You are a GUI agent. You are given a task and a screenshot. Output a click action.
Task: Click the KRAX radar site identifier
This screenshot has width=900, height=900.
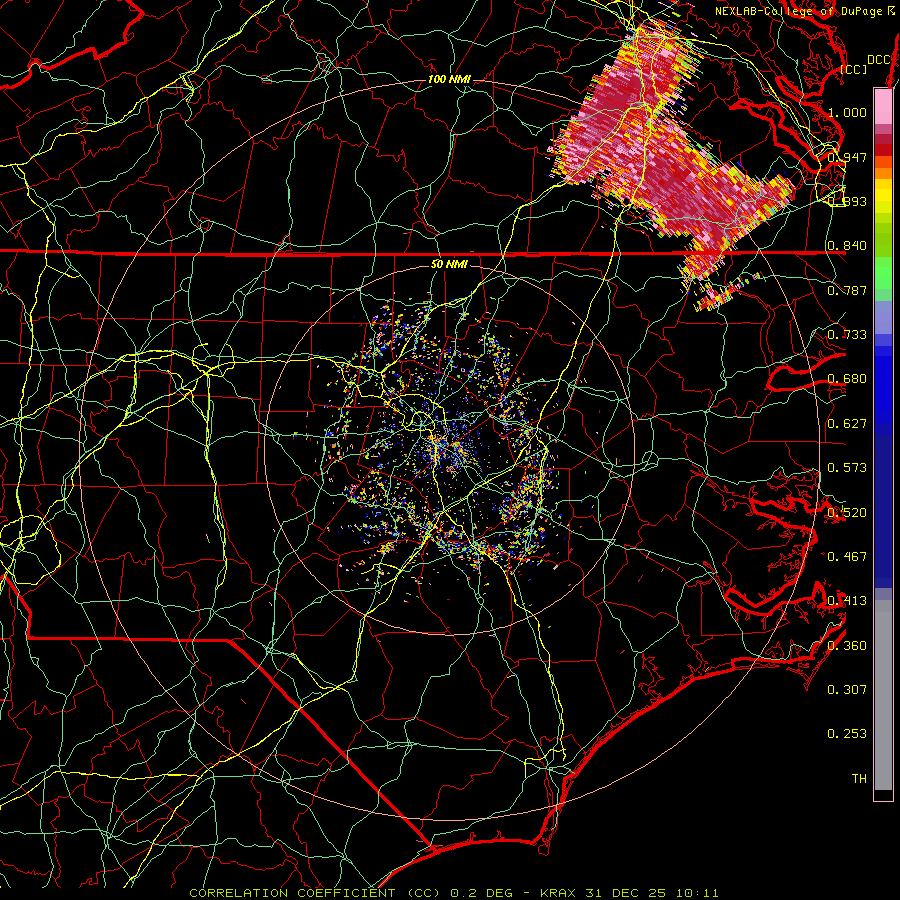click(560, 893)
